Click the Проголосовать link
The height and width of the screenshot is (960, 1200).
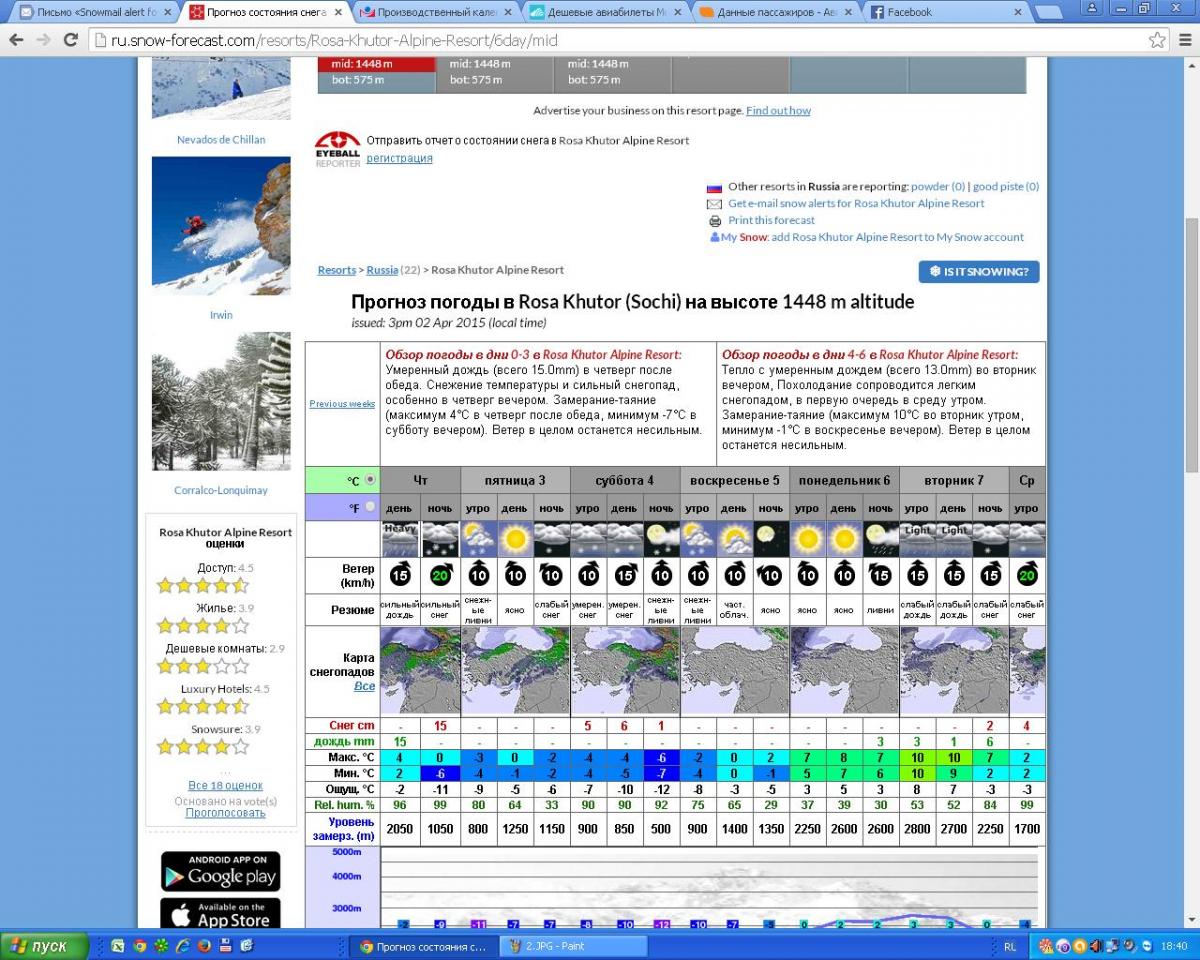tap(225, 813)
